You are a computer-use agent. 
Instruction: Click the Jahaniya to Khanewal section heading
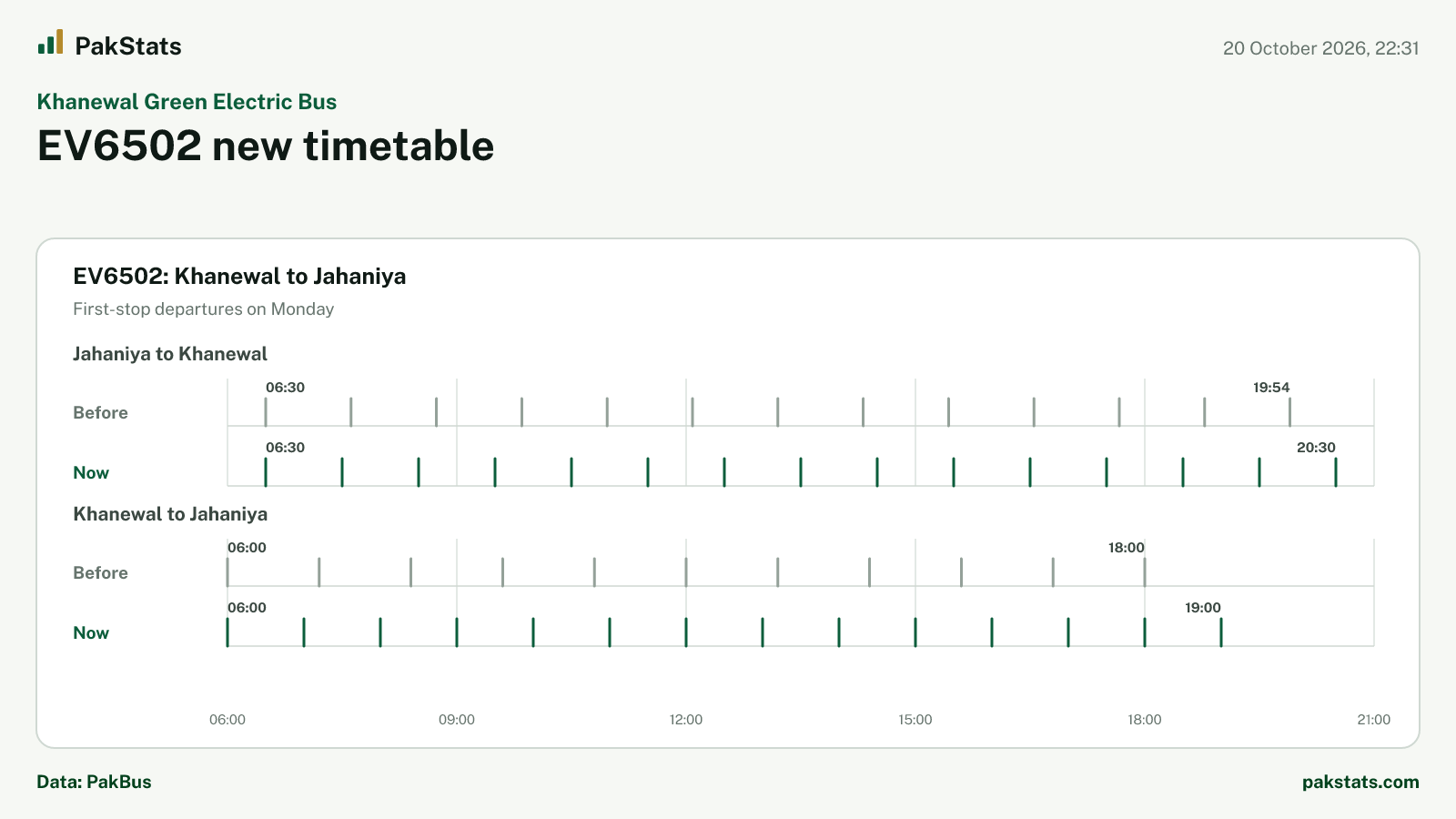point(170,354)
